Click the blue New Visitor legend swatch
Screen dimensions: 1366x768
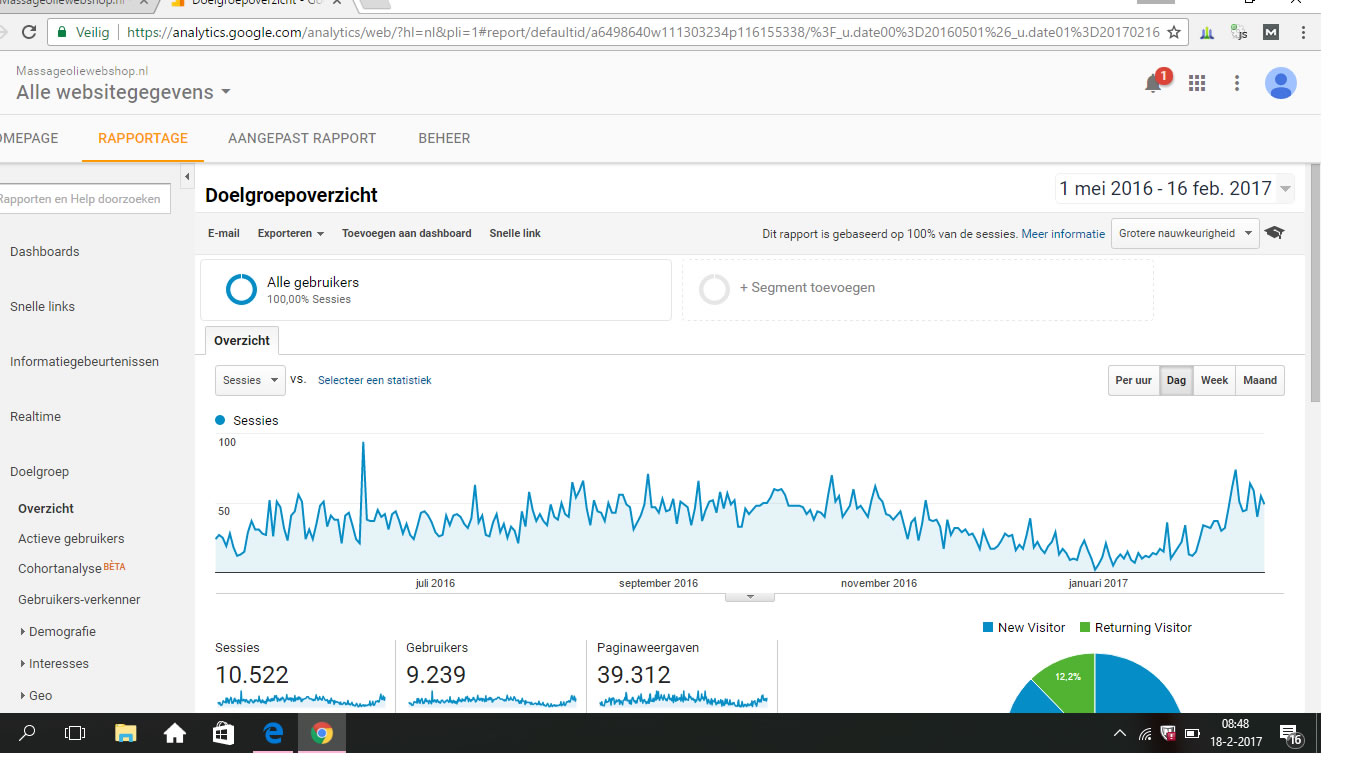[x=988, y=628]
